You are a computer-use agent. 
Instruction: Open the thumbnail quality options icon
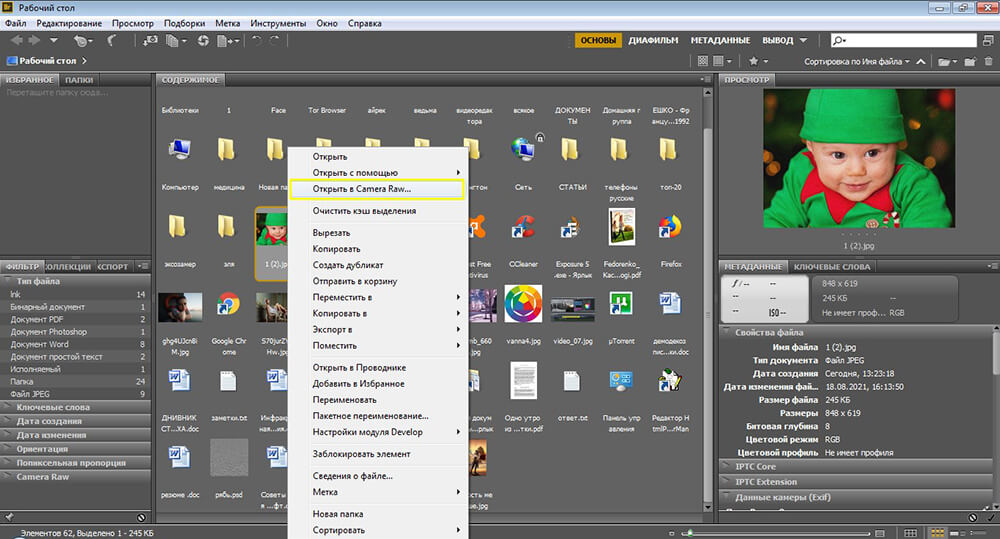point(722,61)
